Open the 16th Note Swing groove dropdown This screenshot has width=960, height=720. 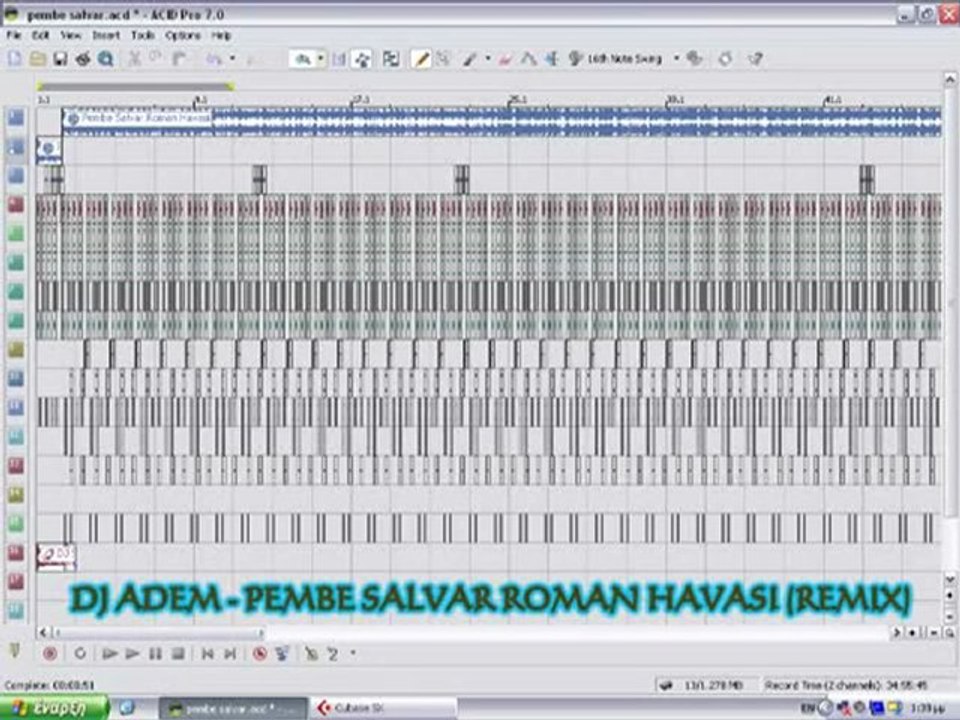coord(677,59)
